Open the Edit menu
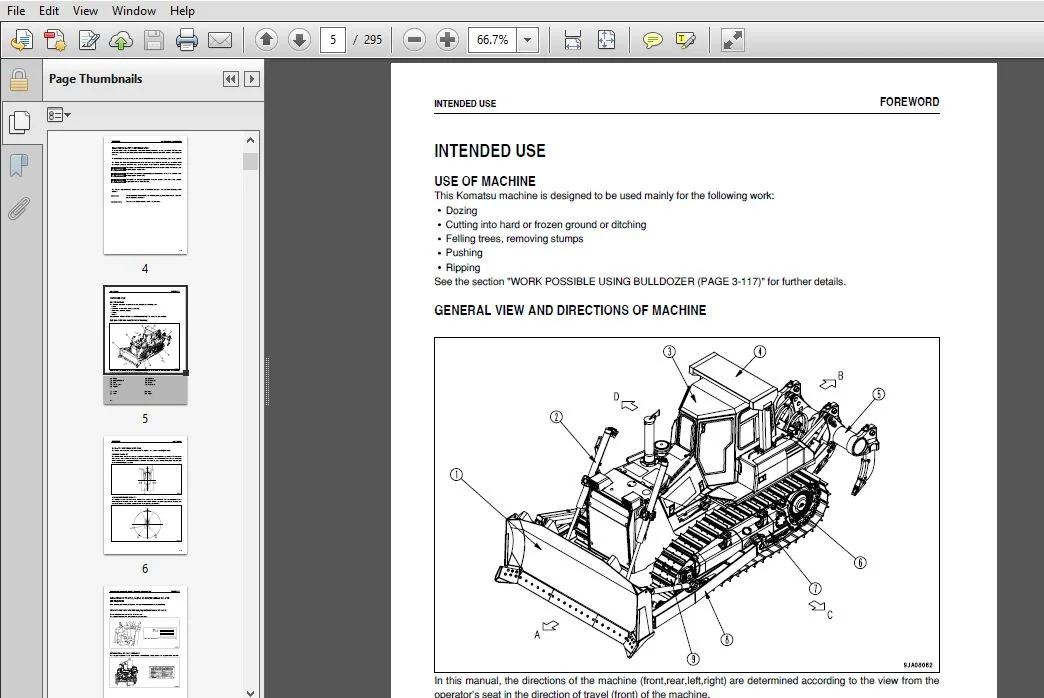Viewport: 1044px width, 698px height. pyautogui.click(x=49, y=11)
